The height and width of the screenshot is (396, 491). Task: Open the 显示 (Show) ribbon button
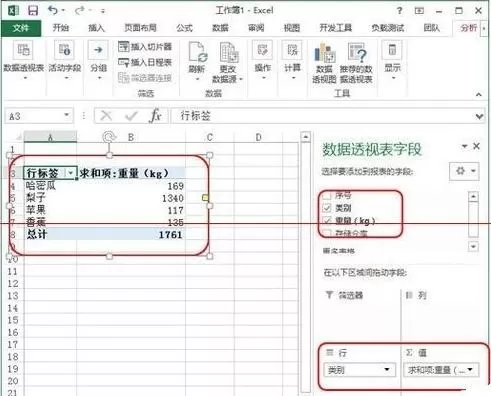(392, 61)
